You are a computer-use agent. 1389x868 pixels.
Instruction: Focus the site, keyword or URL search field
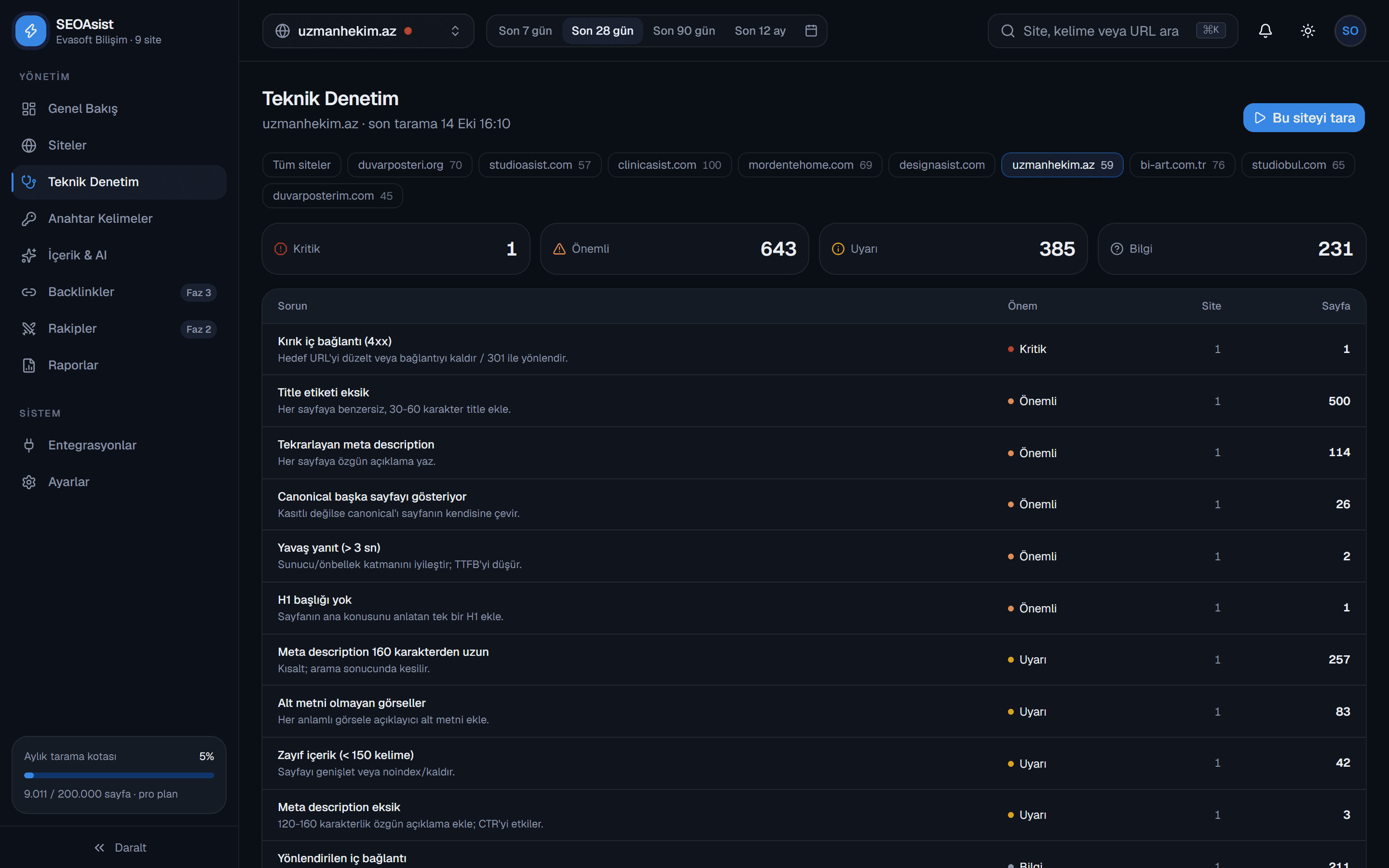(x=1112, y=31)
